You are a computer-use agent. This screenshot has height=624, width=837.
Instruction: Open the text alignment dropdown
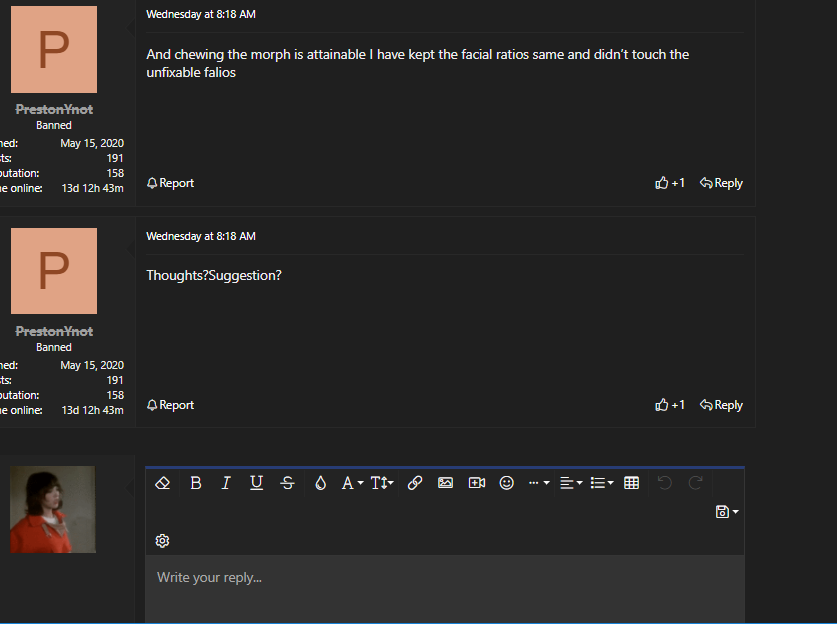(571, 483)
